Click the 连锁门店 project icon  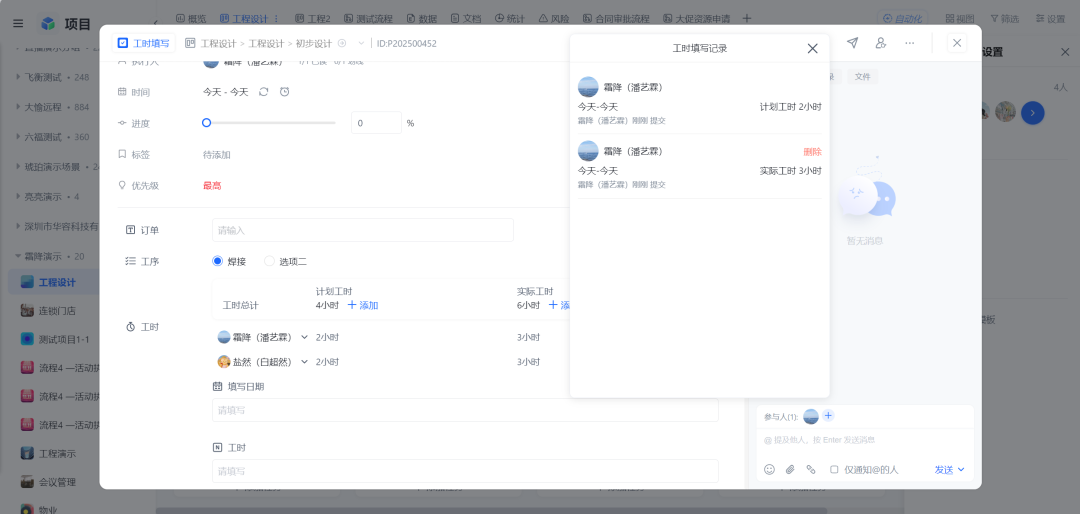coord(28,311)
